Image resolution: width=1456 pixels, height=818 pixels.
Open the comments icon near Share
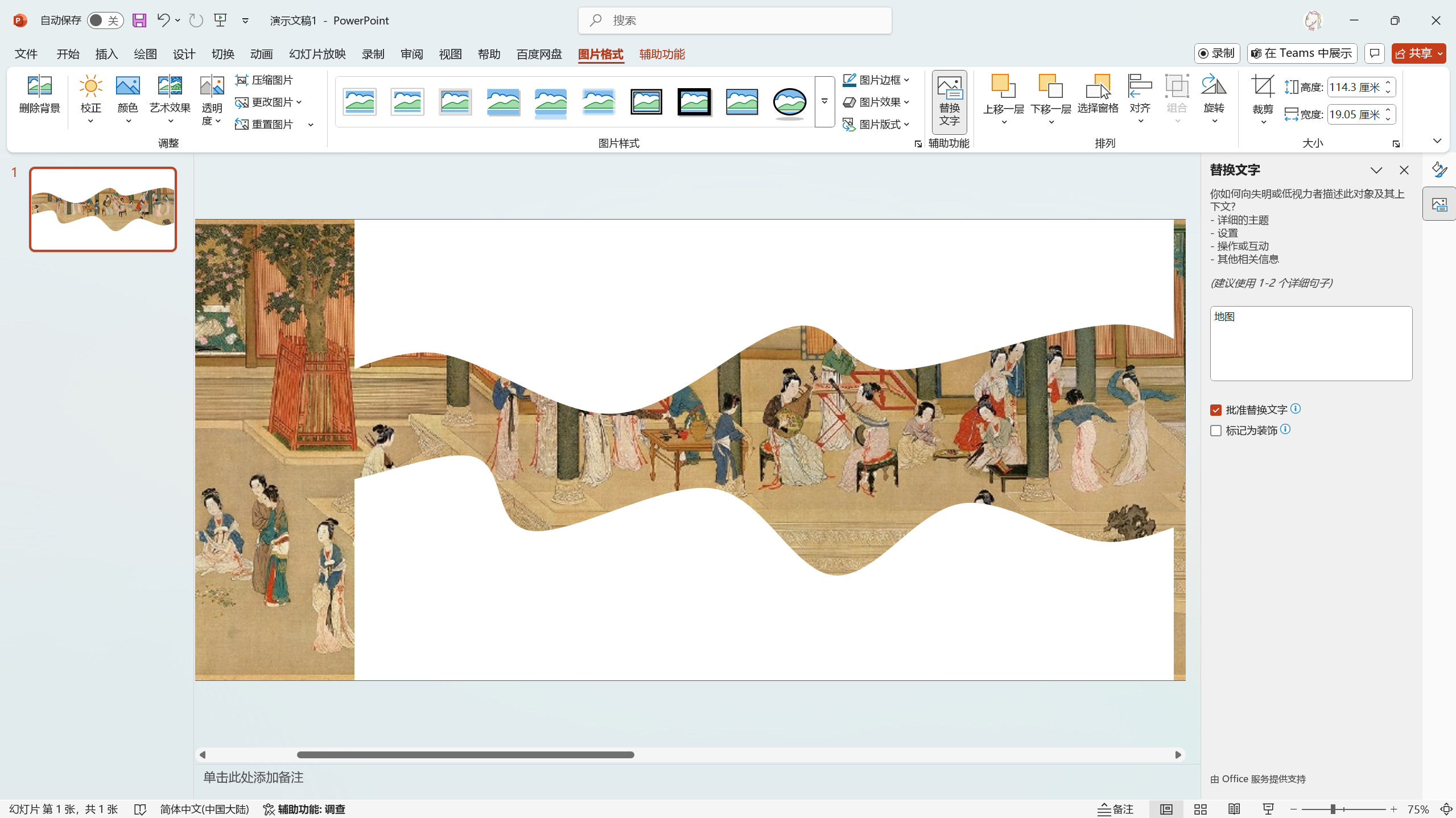point(1375,53)
